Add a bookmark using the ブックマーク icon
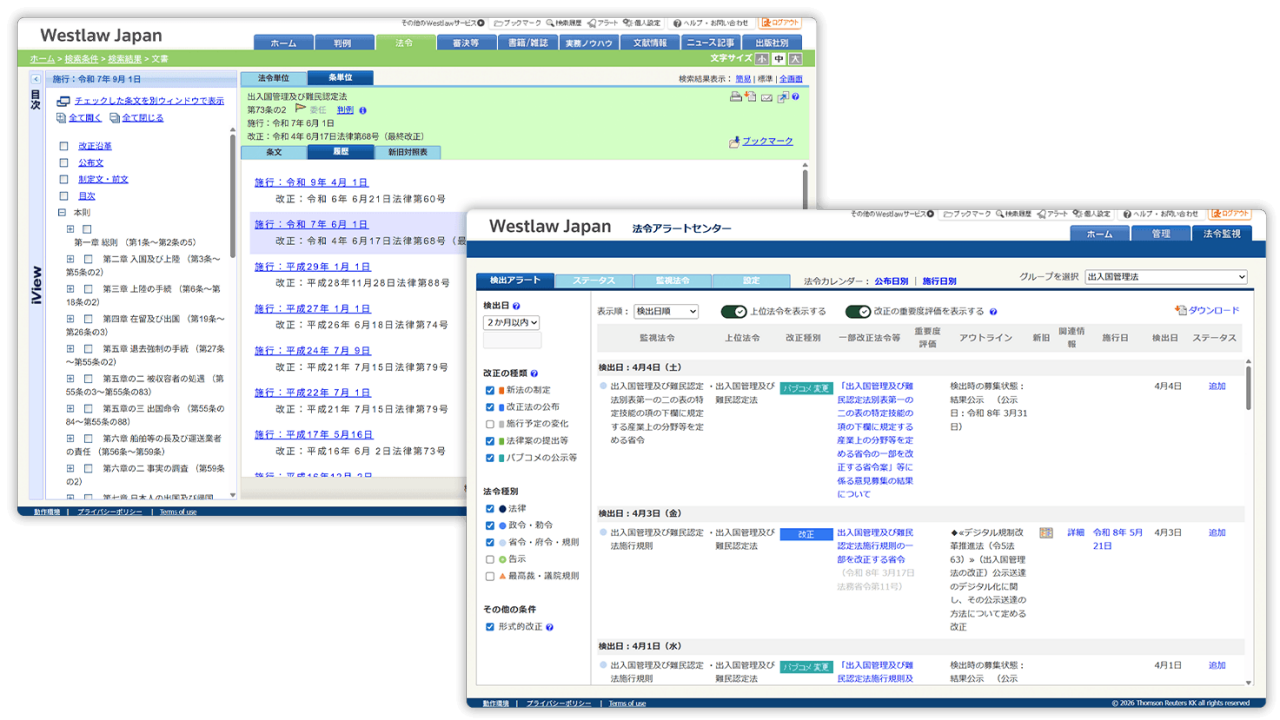 pos(736,140)
